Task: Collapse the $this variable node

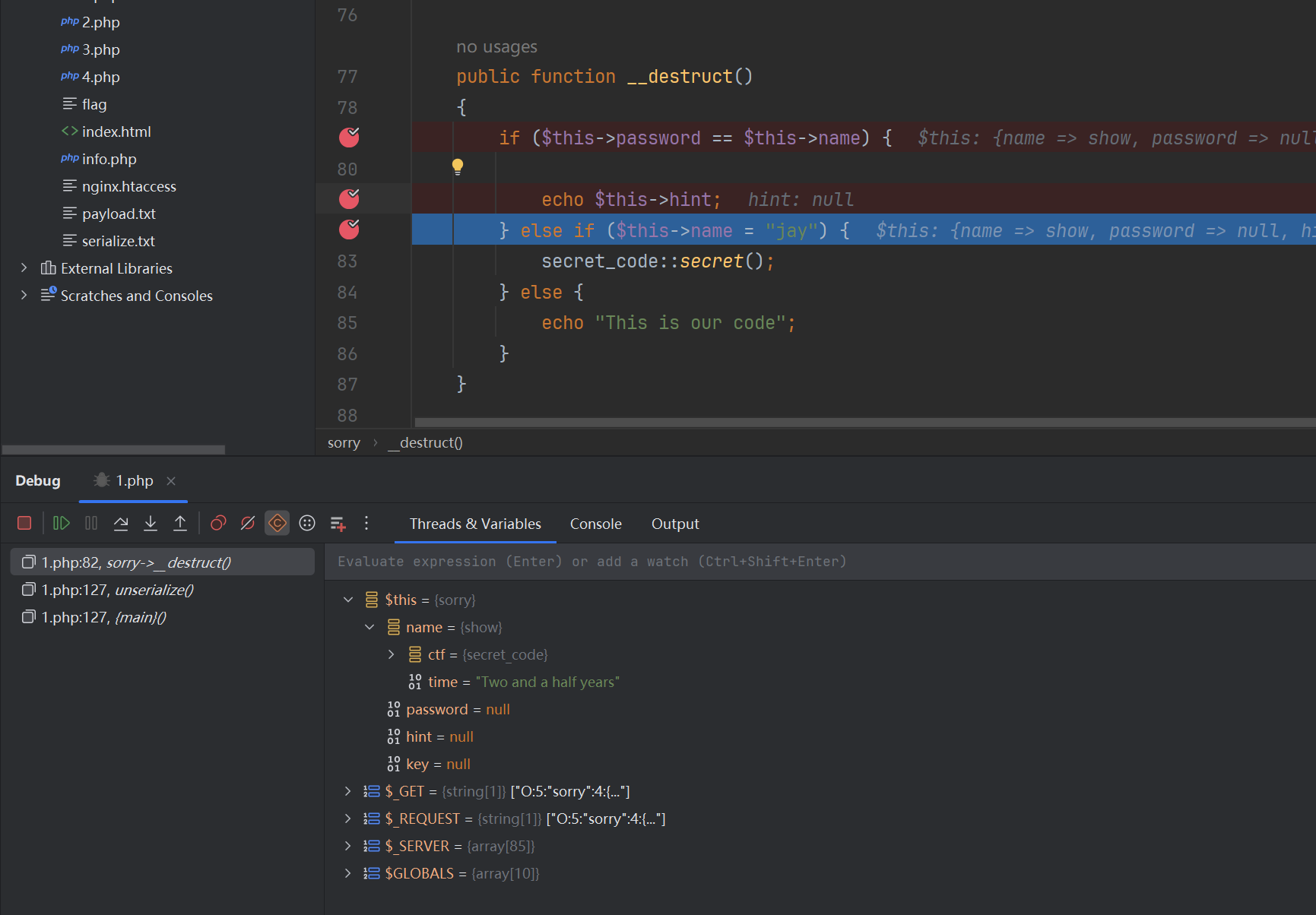Action: coord(348,600)
